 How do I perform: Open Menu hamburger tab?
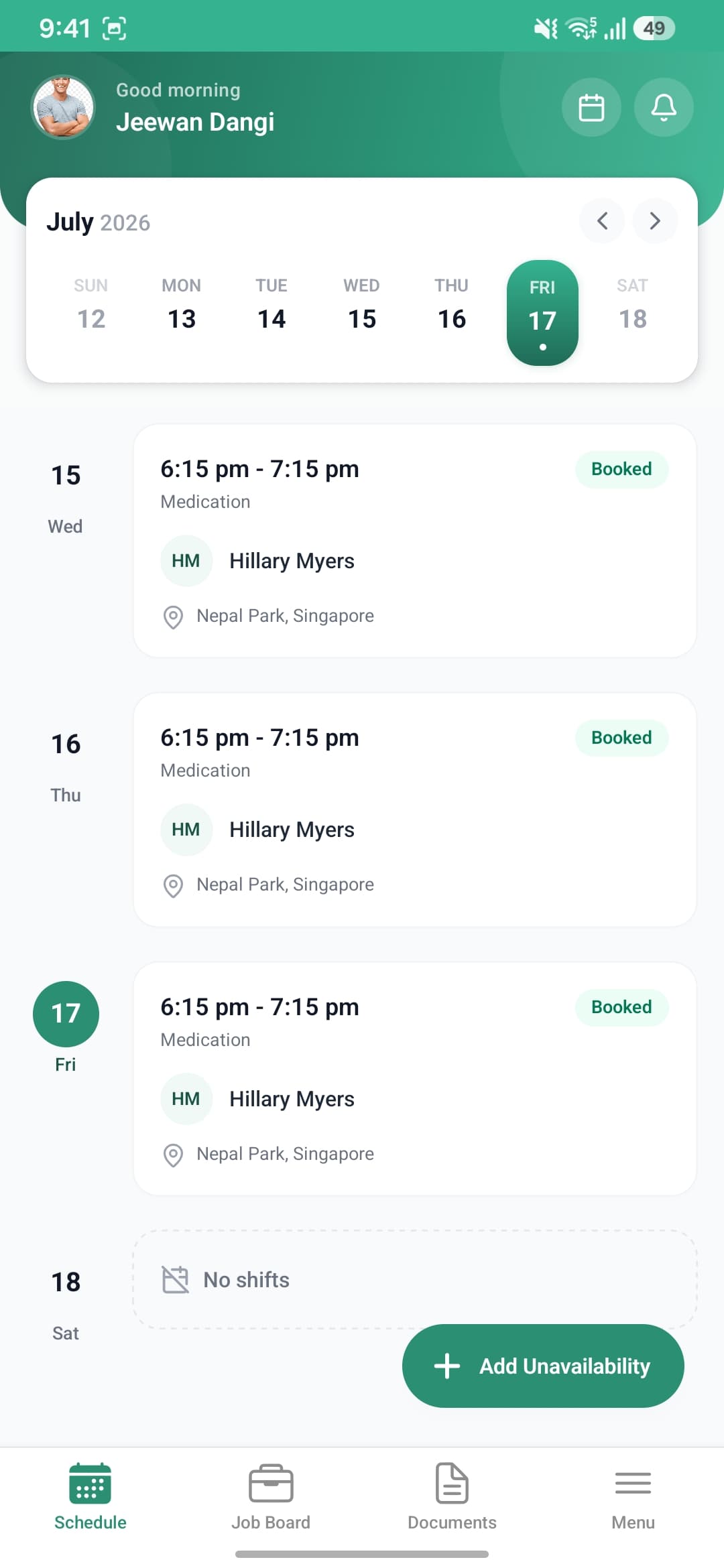(x=633, y=1498)
